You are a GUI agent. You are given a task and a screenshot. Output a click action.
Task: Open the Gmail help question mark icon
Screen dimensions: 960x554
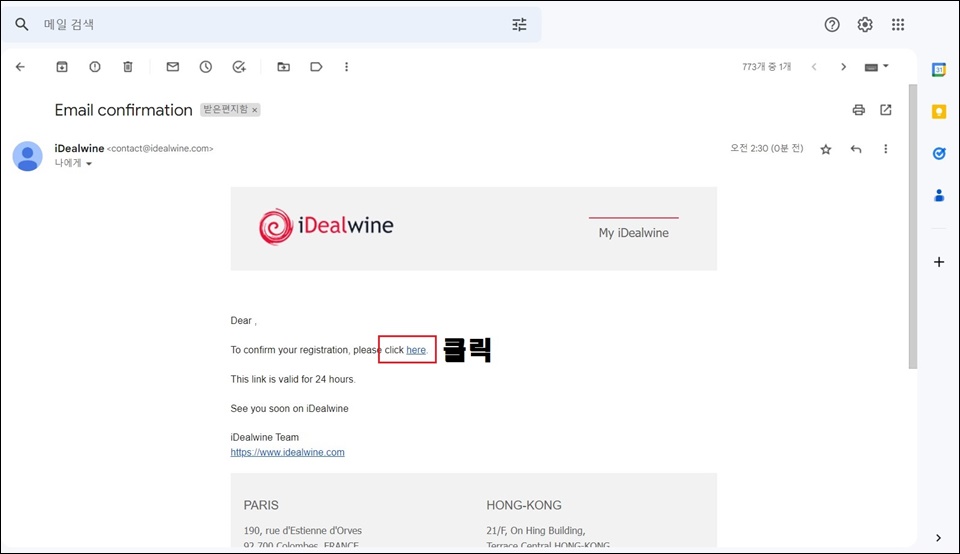coord(831,24)
